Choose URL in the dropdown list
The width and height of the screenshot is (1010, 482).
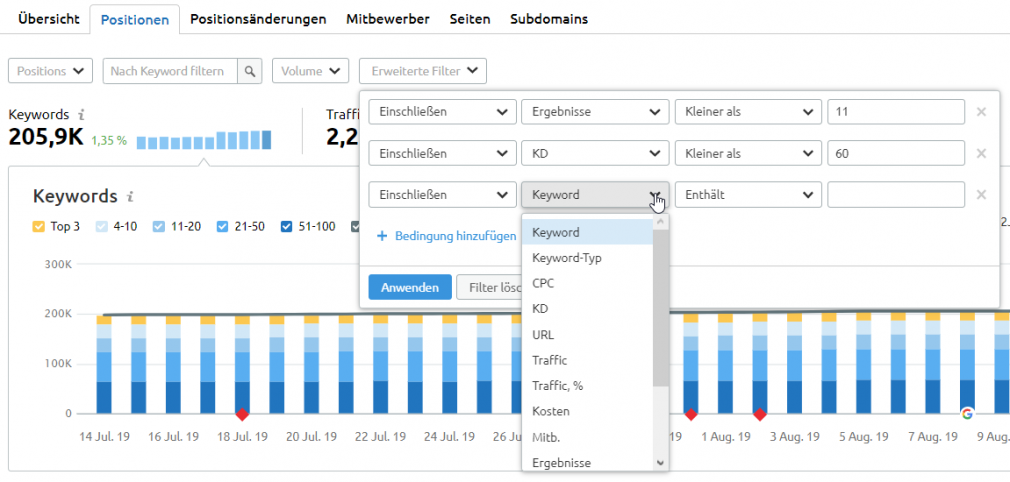pyautogui.click(x=587, y=334)
